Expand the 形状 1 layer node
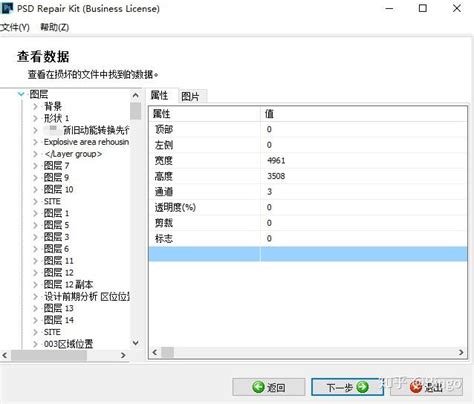The image size is (474, 404). pos(35,118)
